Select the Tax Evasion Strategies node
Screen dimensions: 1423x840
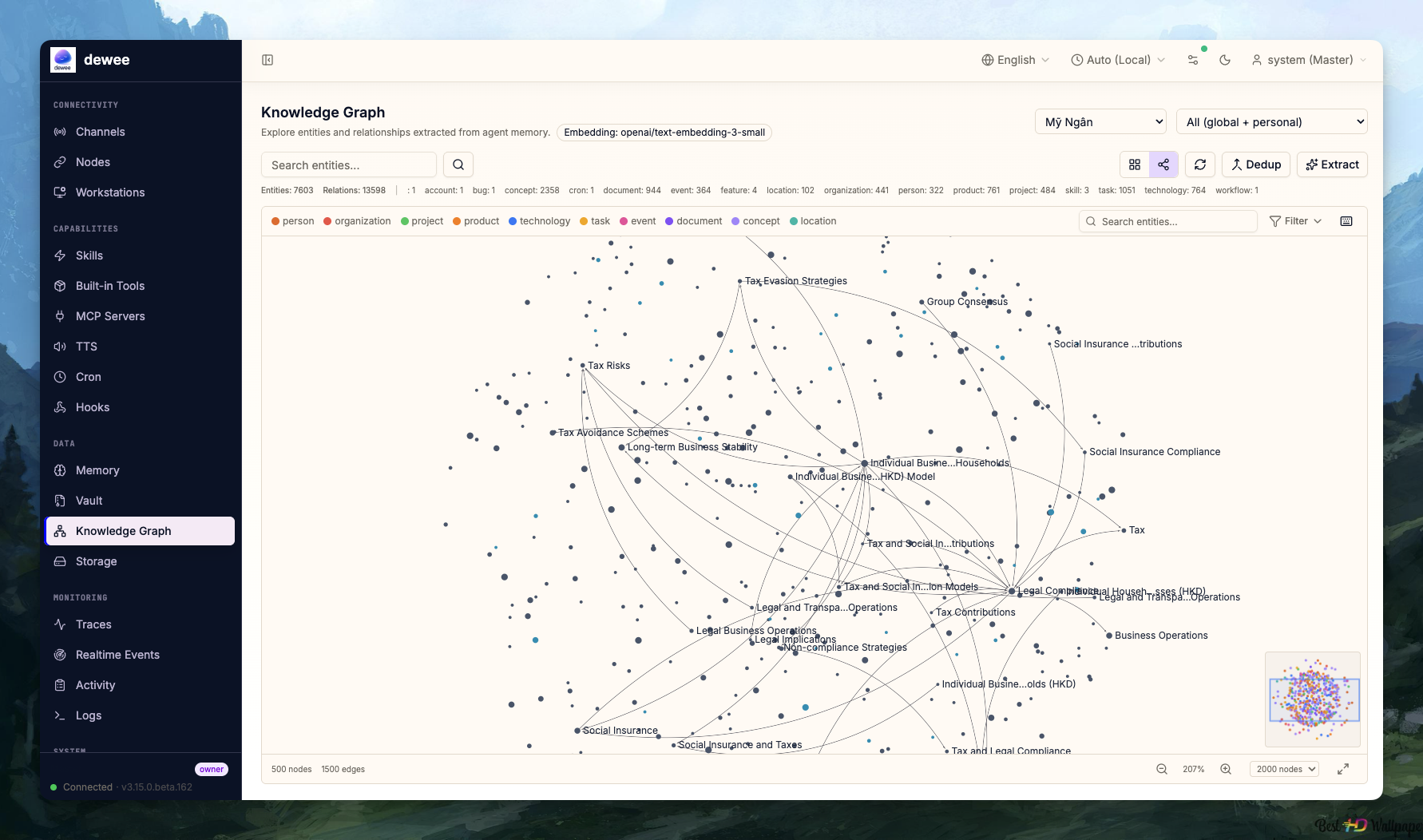(740, 281)
